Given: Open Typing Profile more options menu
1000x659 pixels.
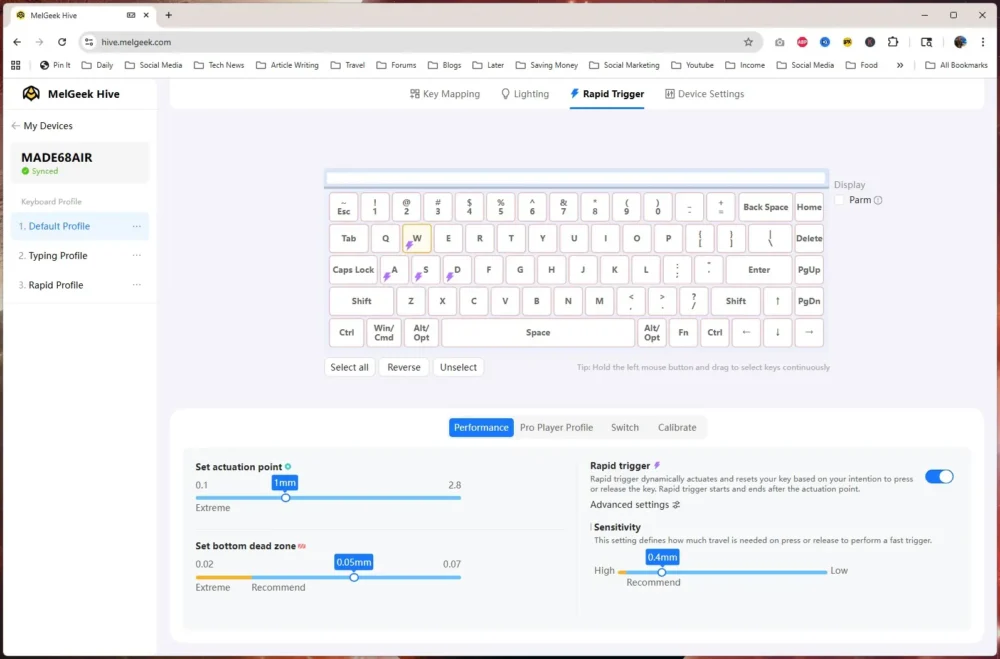Looking at the screenshot, I should 136,256.
